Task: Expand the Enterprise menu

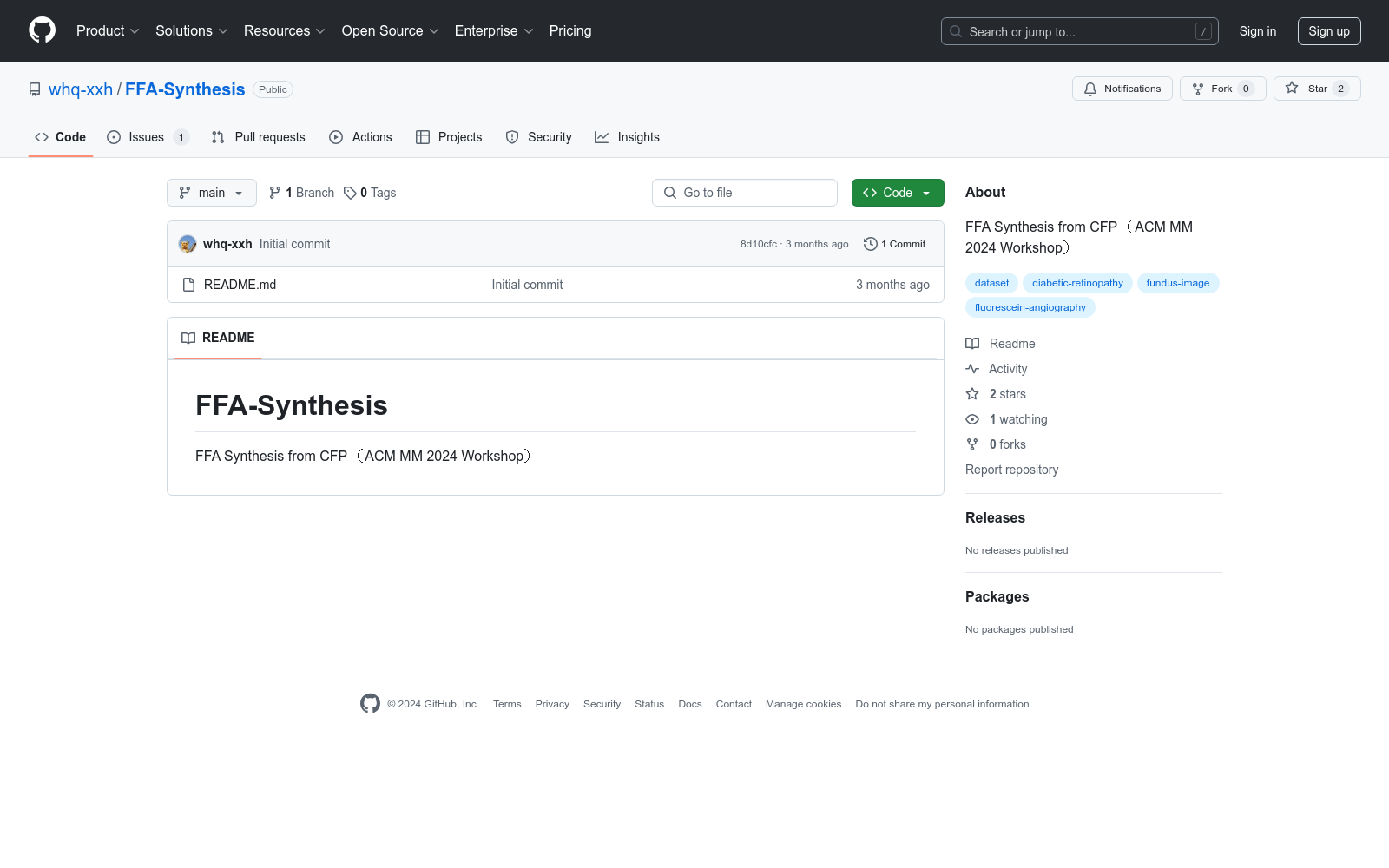Action: pyautogui.click(x=494, y=30)
